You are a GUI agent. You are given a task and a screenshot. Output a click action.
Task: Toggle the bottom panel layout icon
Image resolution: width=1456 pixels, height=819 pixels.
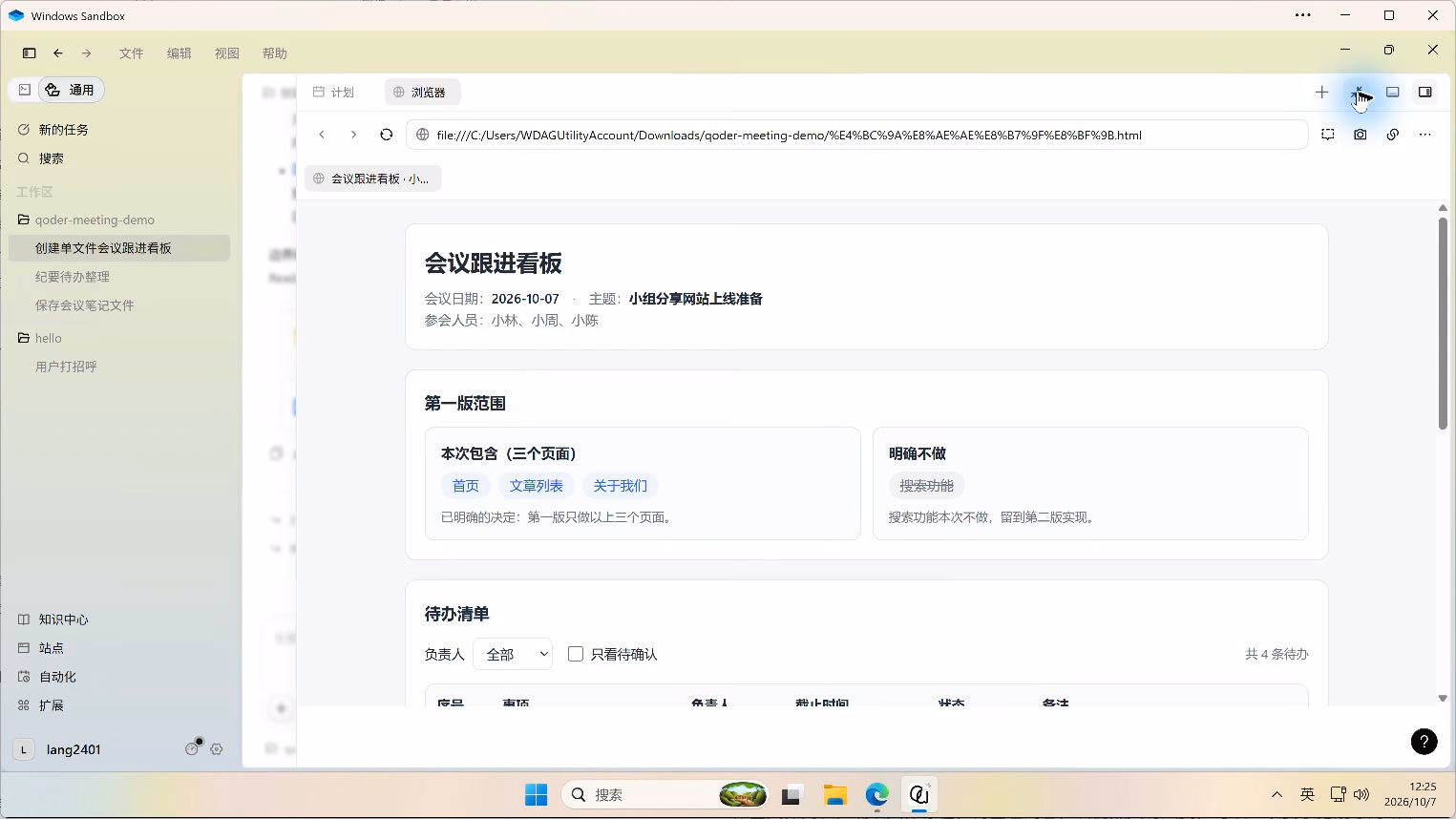click(x=1393, y=92)
